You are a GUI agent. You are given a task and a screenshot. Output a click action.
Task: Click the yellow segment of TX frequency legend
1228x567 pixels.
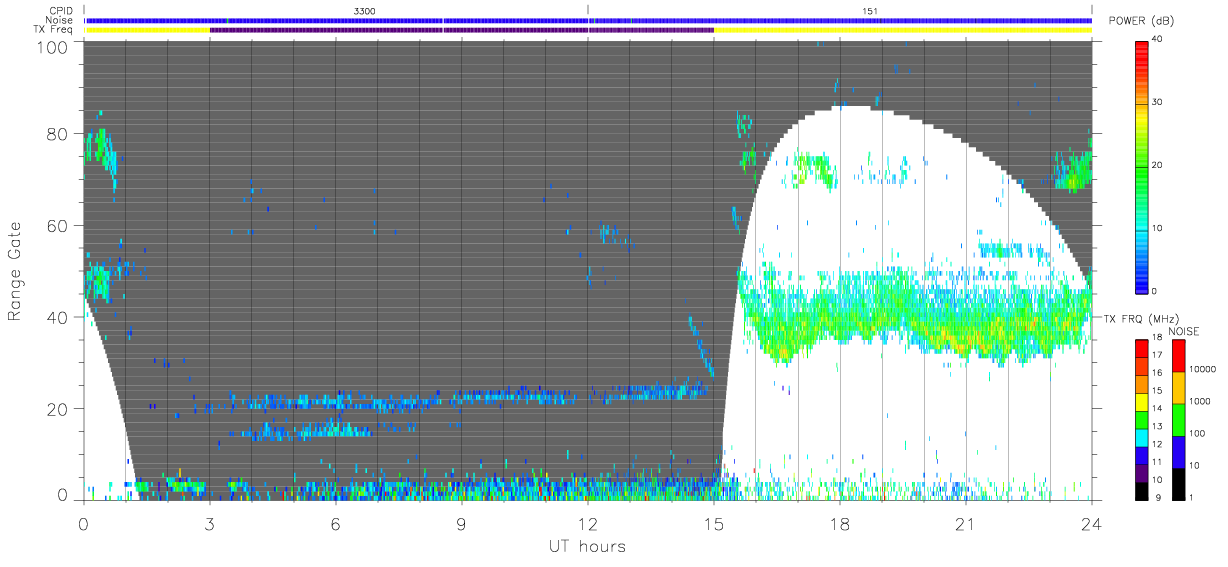click(x=1142, y=402)
